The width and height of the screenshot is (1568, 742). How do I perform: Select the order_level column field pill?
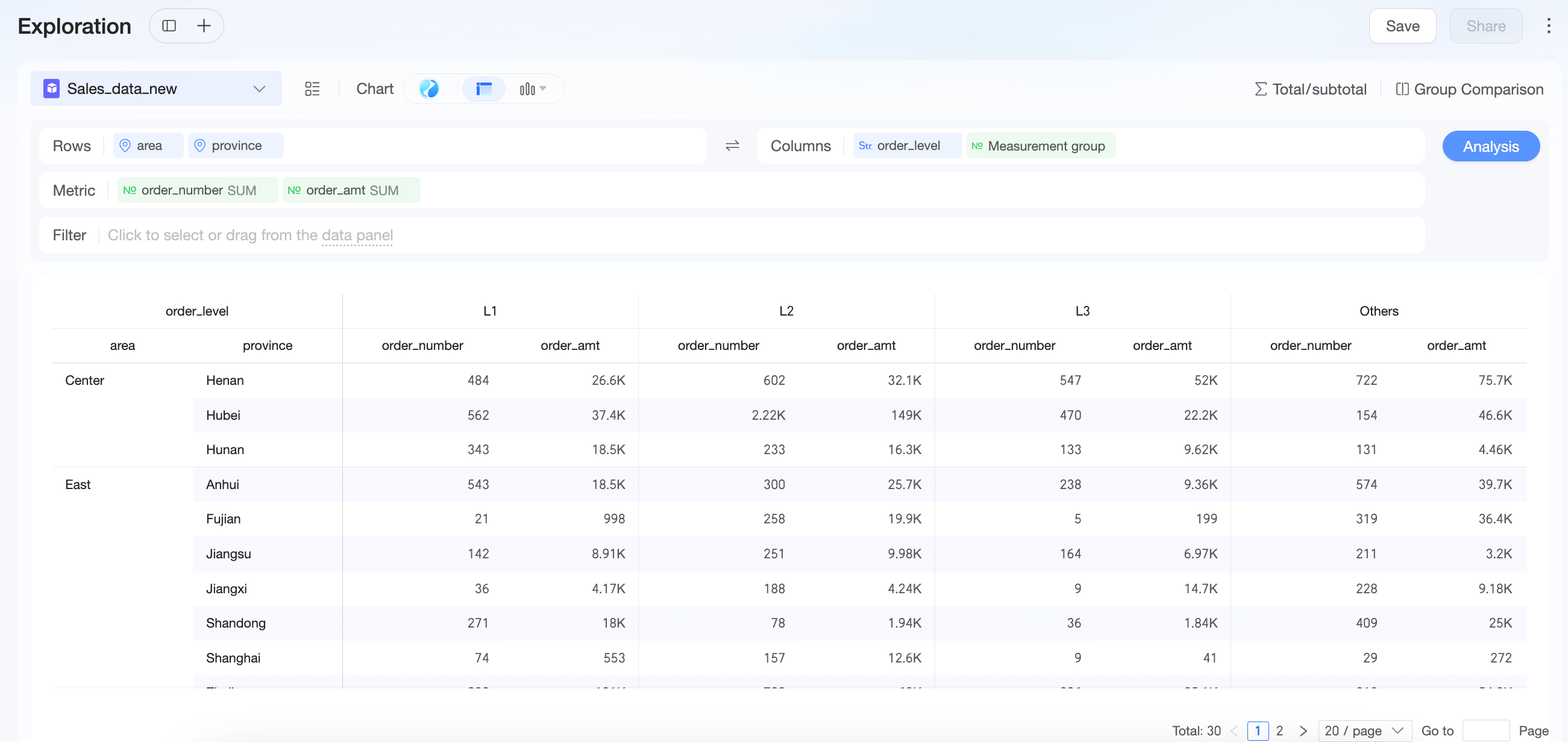[907, 146]
